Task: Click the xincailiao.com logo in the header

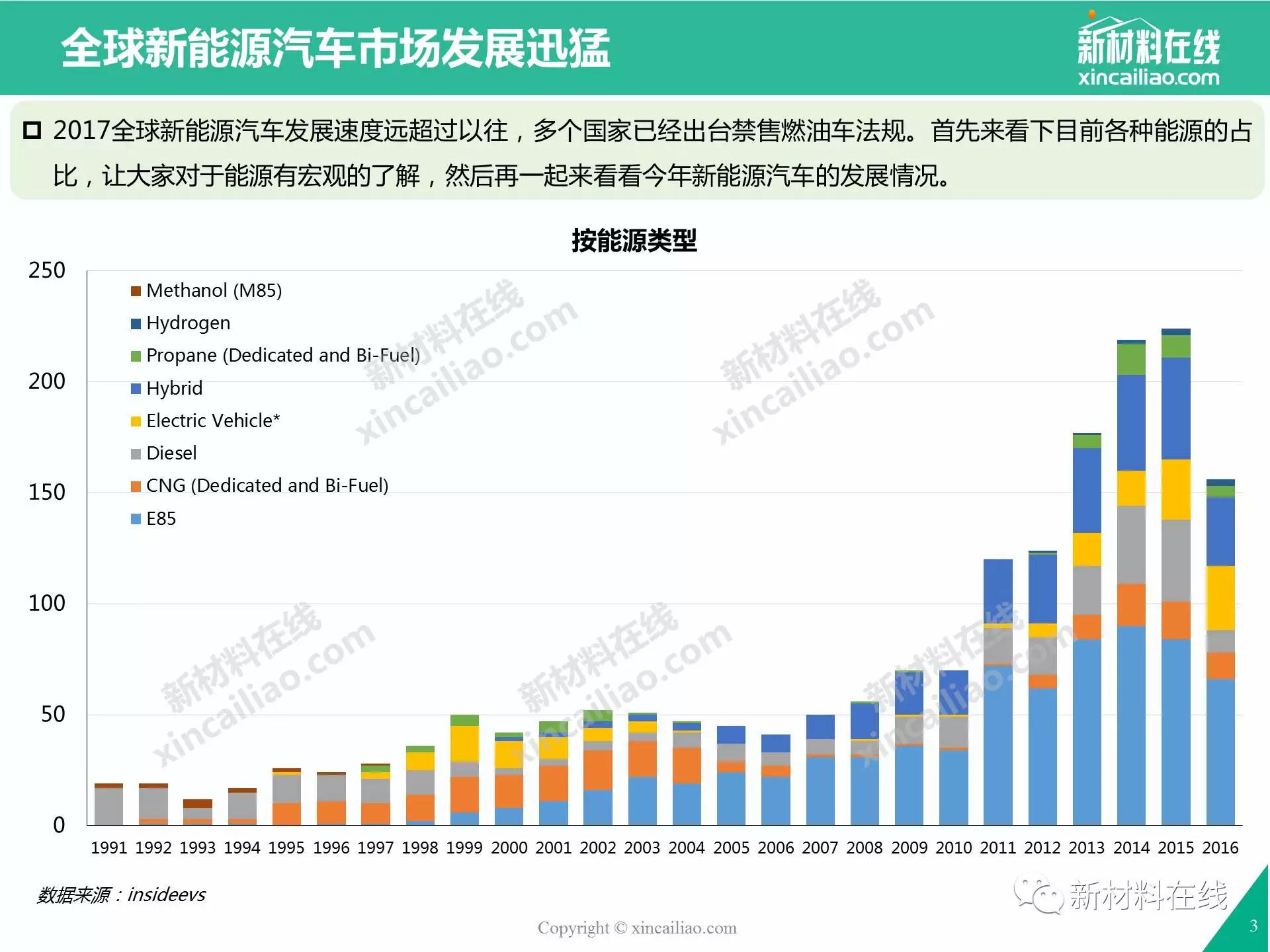Action: (1148, 50)
